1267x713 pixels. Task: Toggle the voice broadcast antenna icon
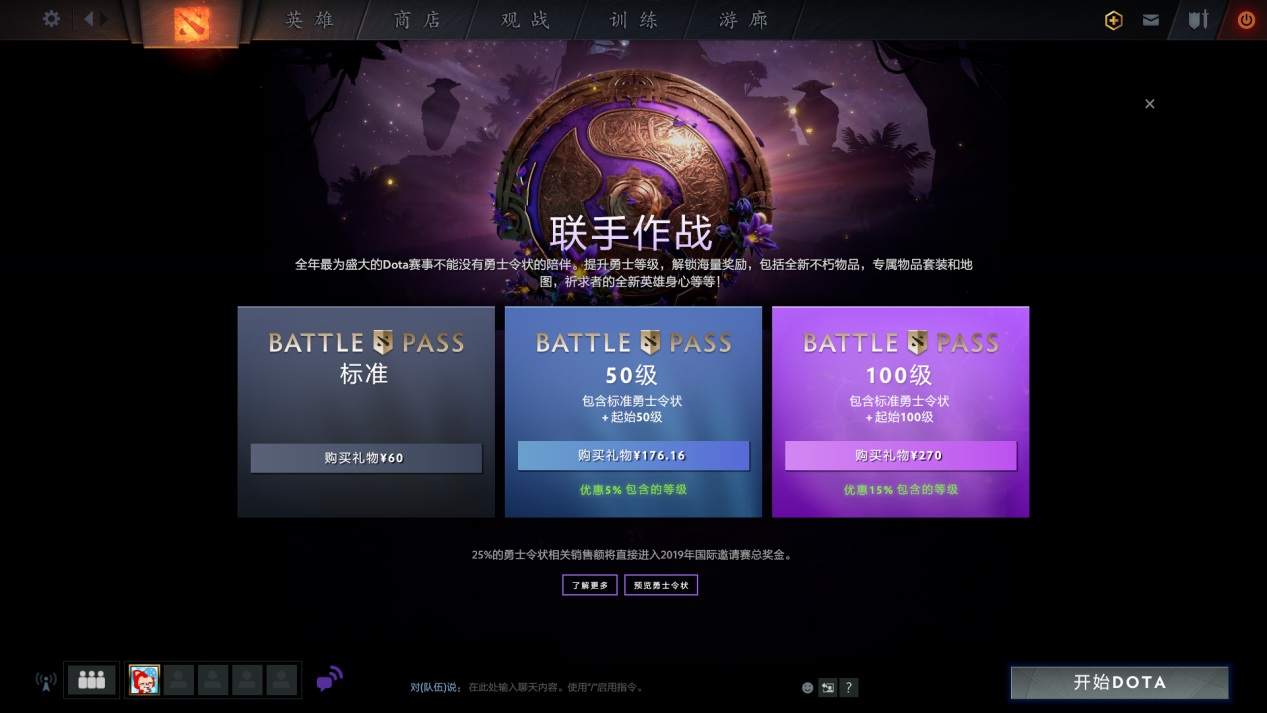pyautogui.click(x=46, y=682)
